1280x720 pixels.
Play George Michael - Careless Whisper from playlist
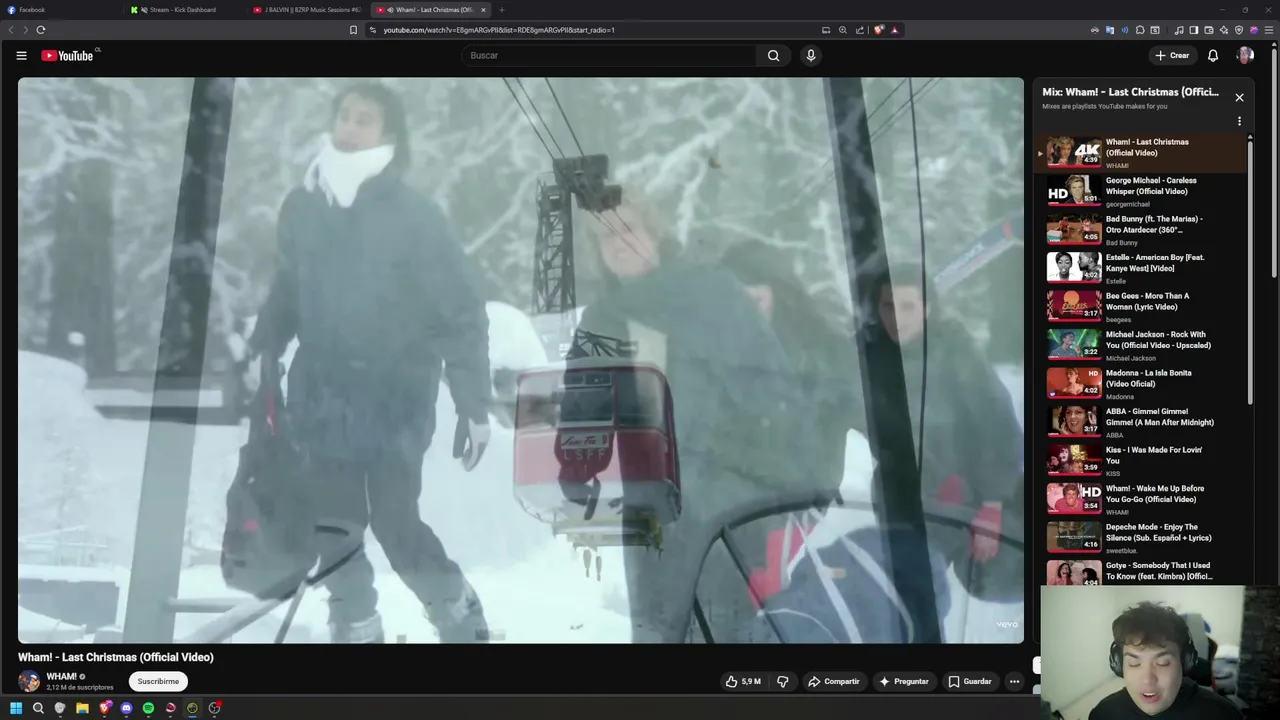pos(1140,192)
